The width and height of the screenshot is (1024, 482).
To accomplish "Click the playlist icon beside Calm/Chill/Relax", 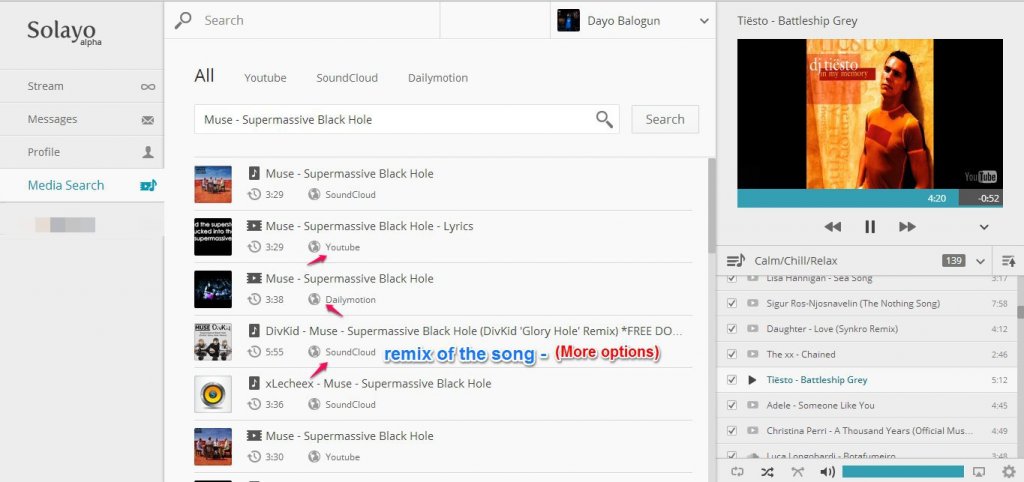I will pos(735,261).
